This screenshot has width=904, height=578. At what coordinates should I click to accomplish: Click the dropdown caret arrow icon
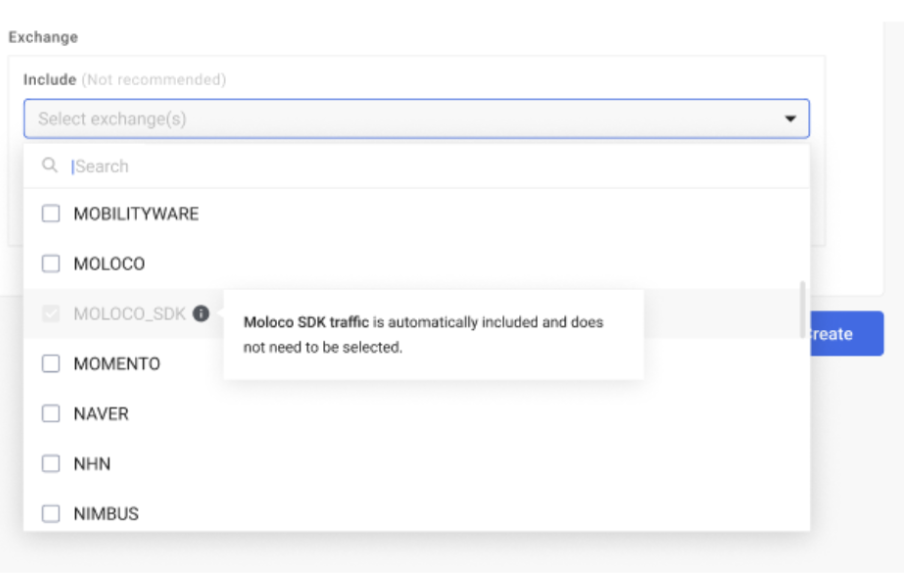point(790,119)
